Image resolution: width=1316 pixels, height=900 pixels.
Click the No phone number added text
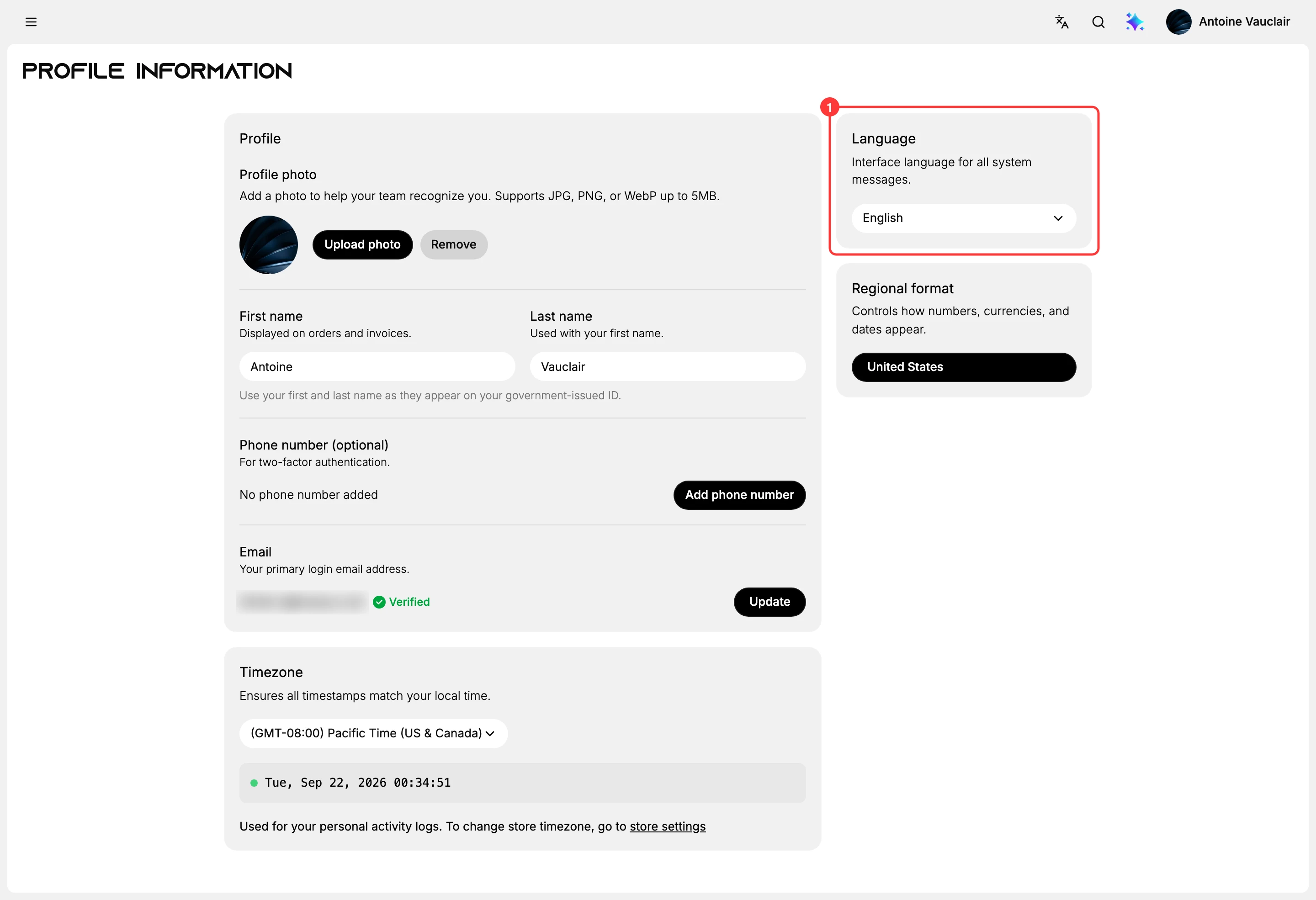pyautogui.click(x=308, y=495)
